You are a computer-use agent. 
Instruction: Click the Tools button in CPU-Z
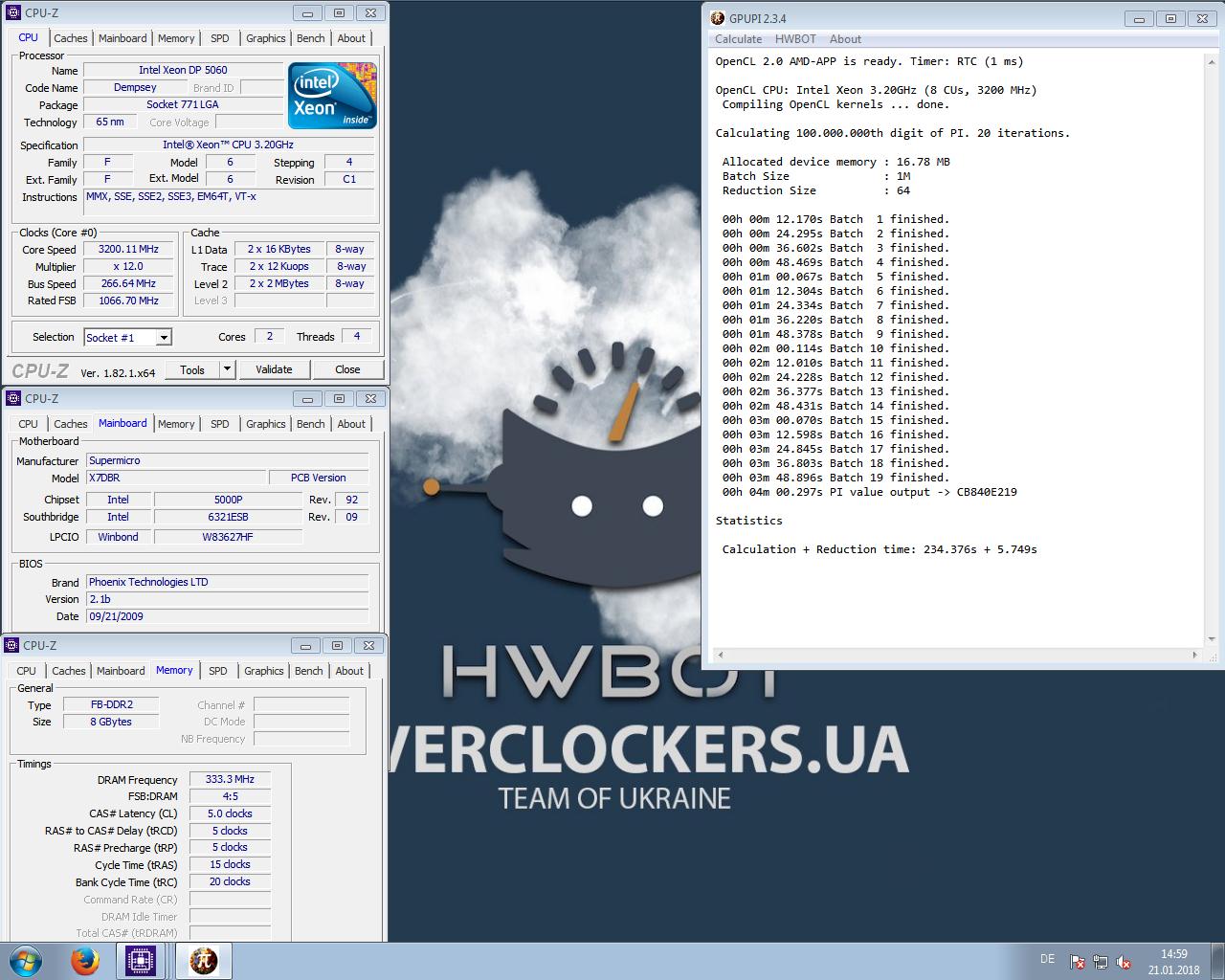pos(192,369)
